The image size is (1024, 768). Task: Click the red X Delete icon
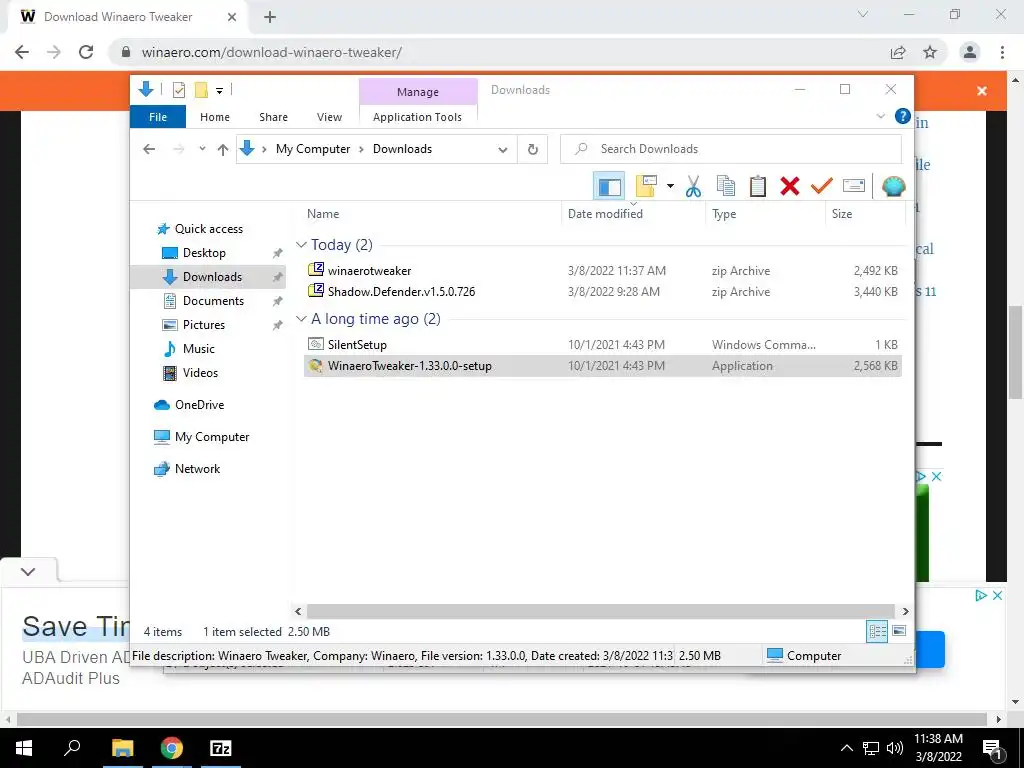click(x=790, y=187)
